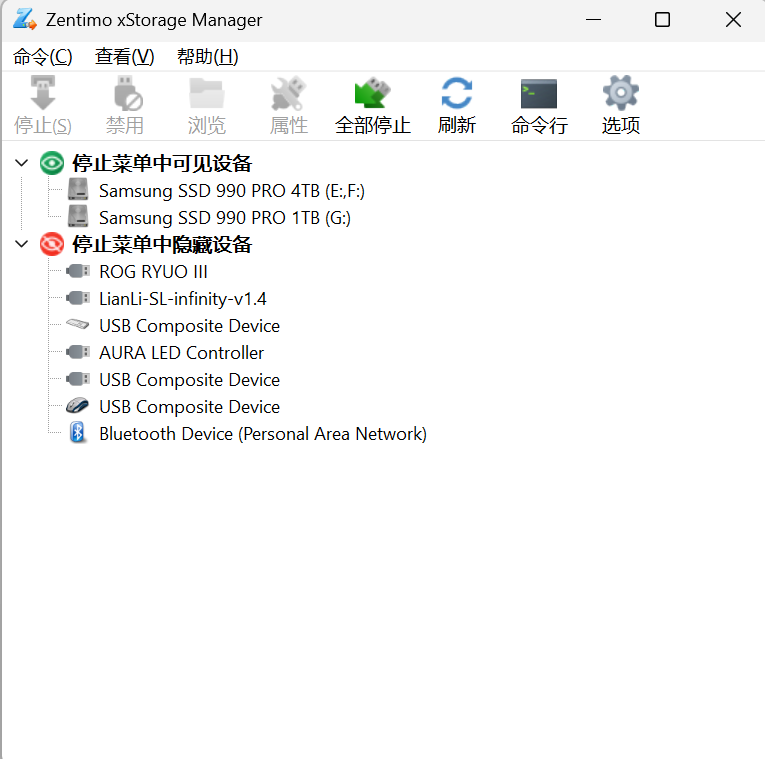Open the 命令(C) menu
The image size is (765, 759).
coord(42,57)
